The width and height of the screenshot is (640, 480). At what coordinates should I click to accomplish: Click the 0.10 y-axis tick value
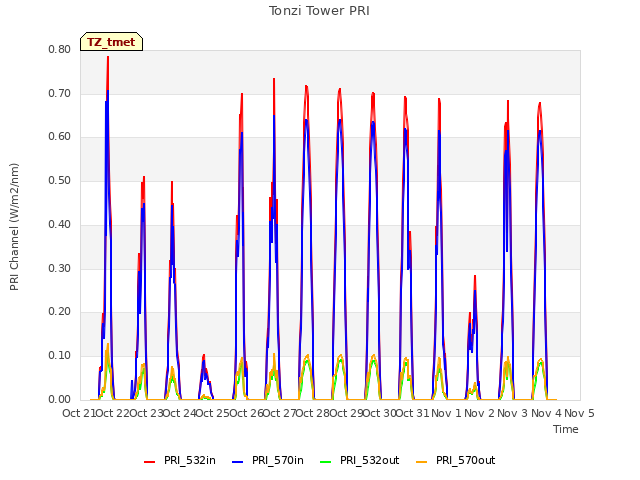tap(60, 356)
